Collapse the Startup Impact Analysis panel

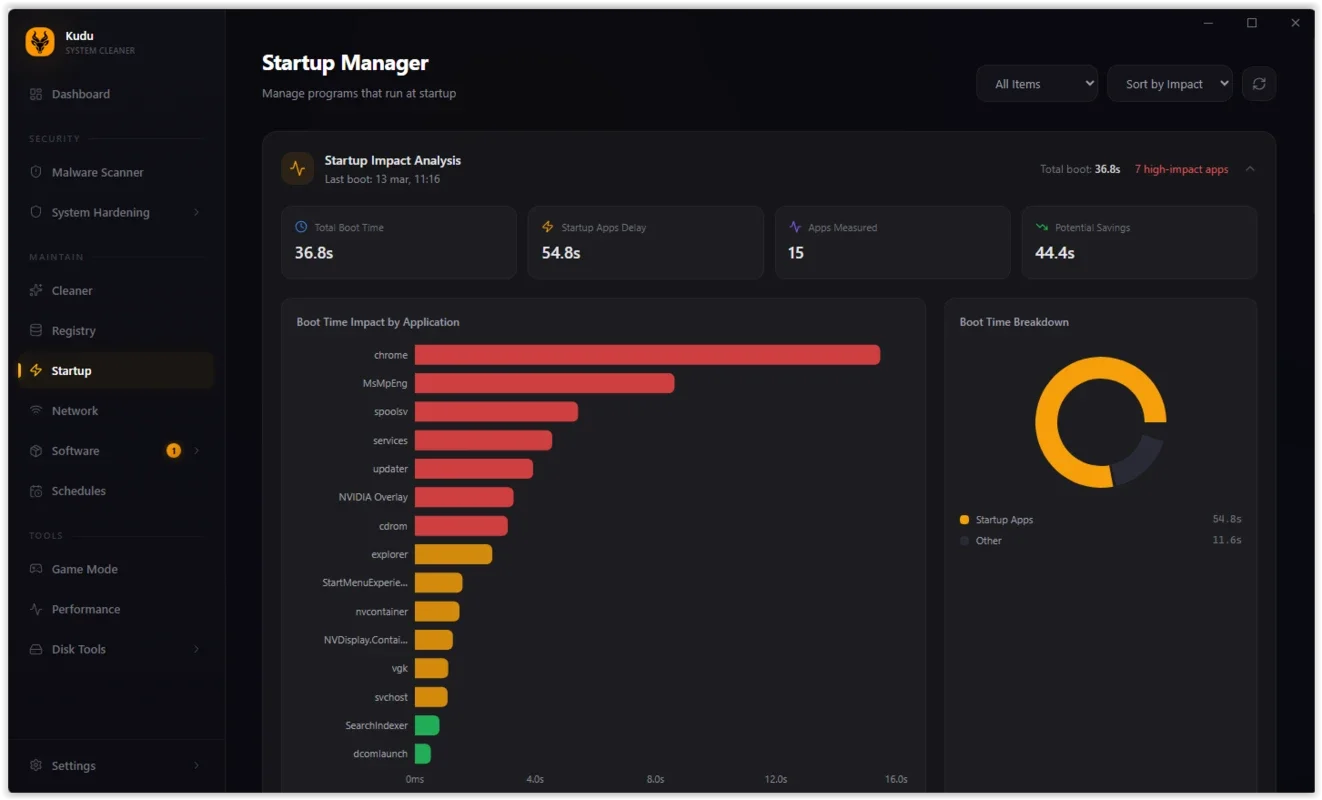[1250, 169]
